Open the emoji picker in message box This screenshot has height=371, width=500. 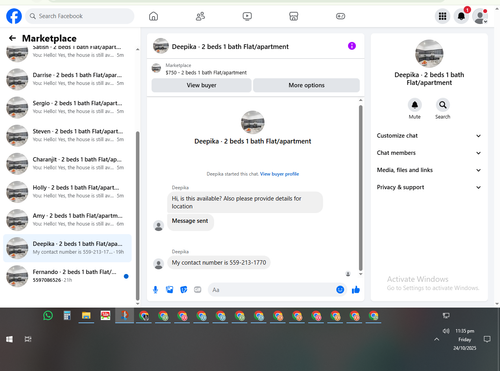tap(340, 290)
